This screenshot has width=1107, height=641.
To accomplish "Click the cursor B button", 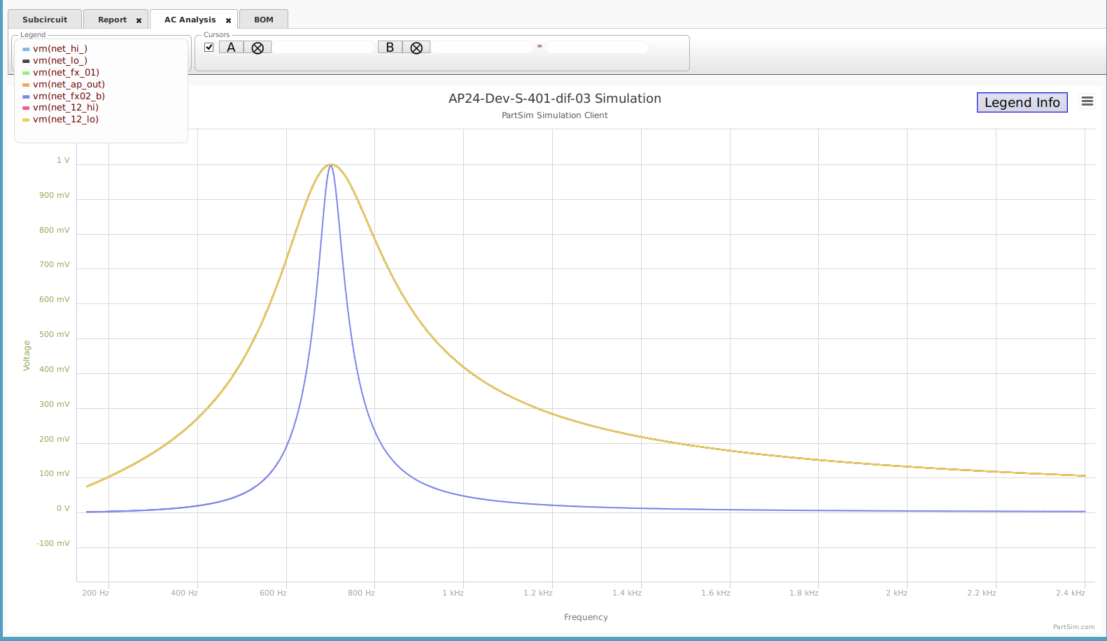I will (390, 47).
